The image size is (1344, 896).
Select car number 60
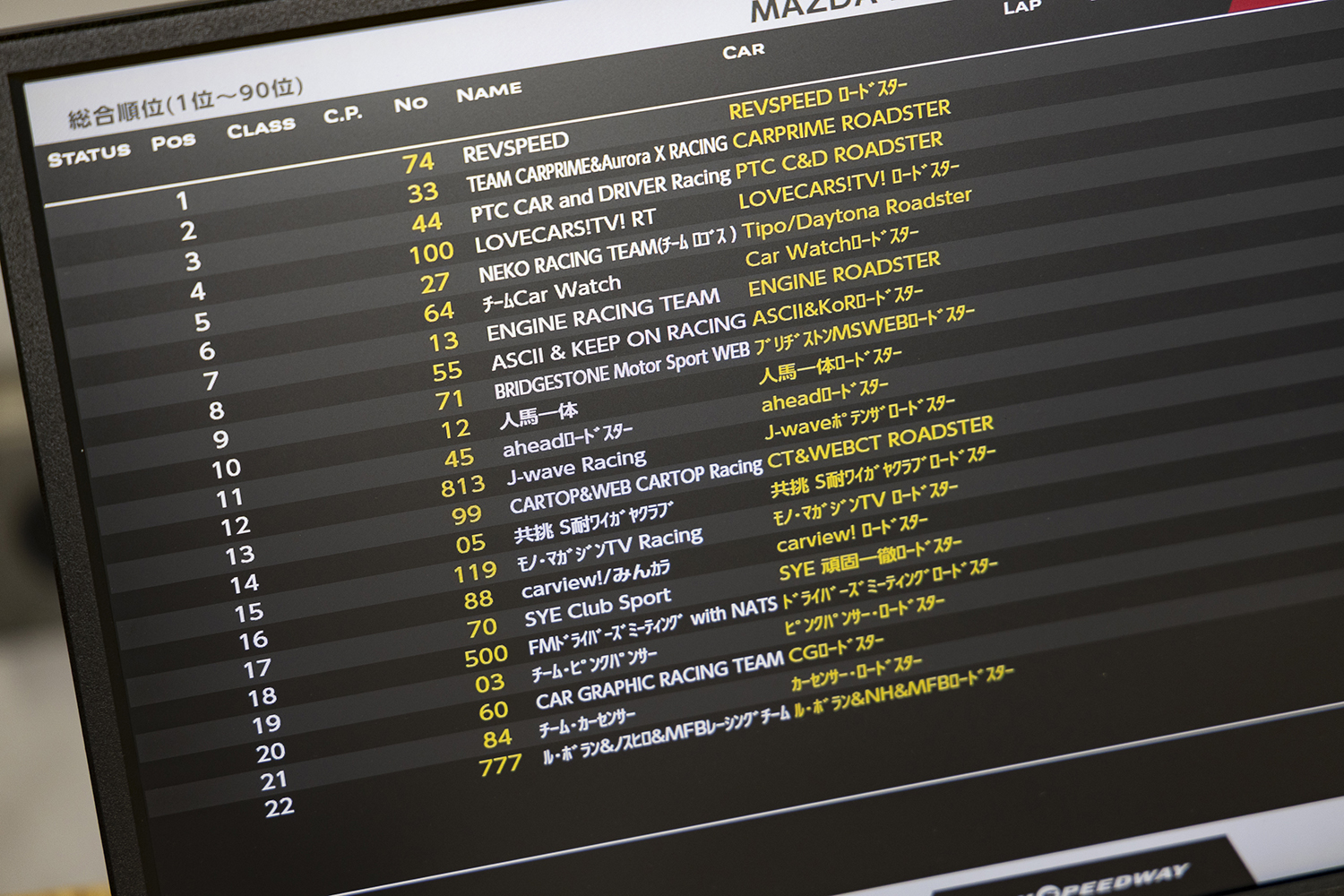pos(493,711)
